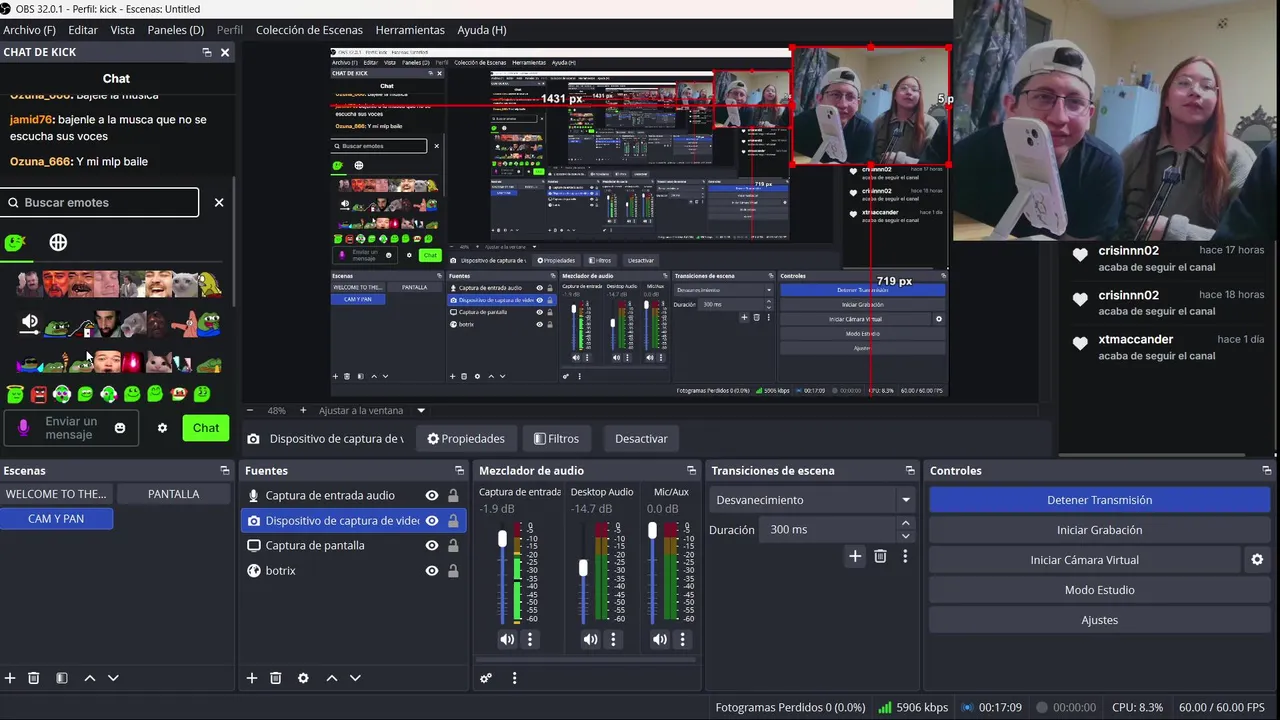Toggle visibility of Dispositivo de captura de video
The width and height of the screenshot is (1280, 720).
point(432,520)
